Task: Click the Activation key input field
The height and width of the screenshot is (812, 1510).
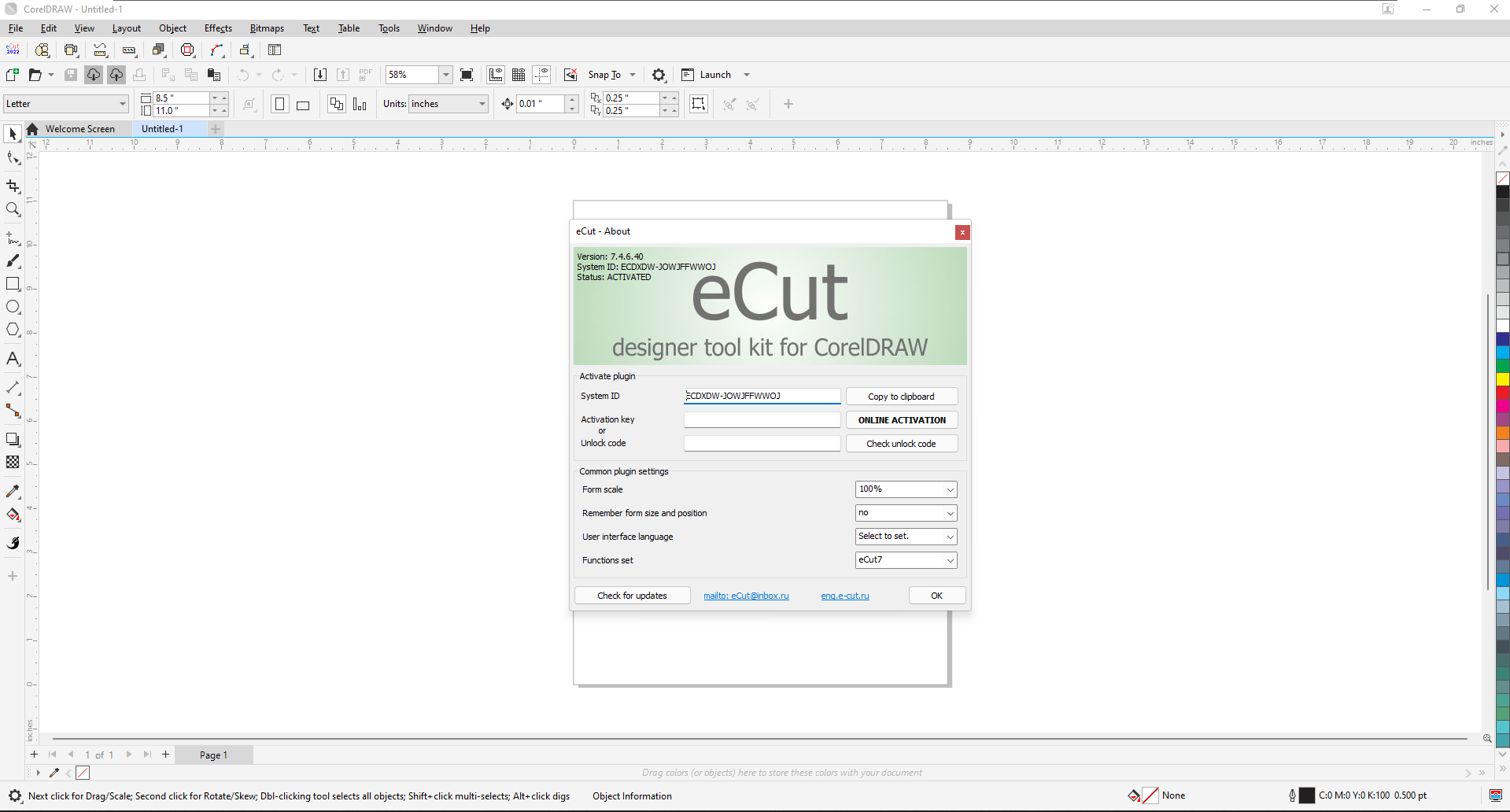Action: pyautogui.click(x=762, y=420)
